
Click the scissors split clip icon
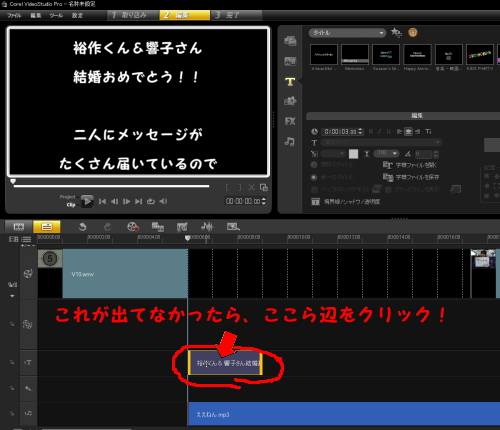point(251,188)
